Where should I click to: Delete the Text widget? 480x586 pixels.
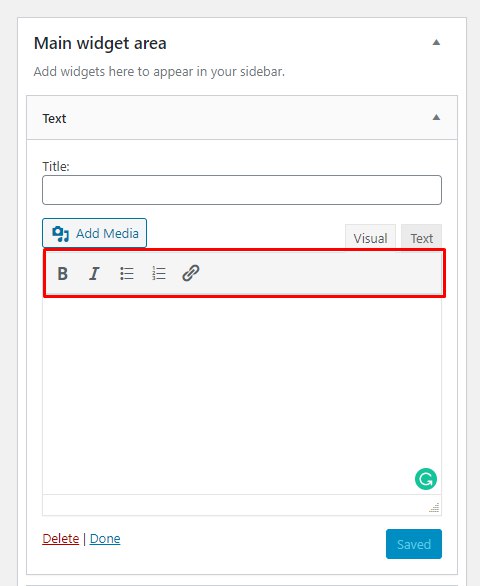click(x=61, y=539)
